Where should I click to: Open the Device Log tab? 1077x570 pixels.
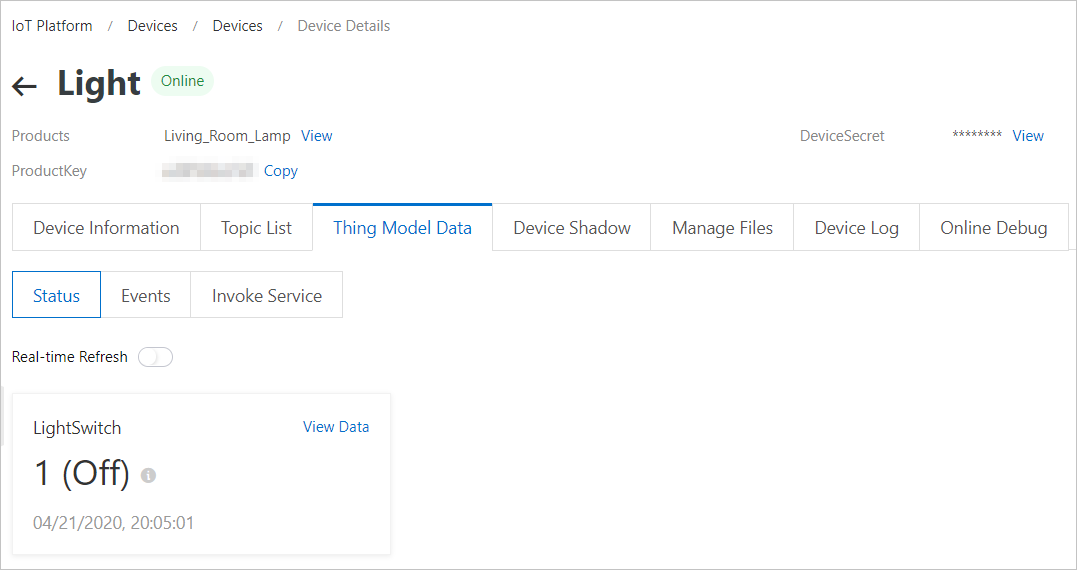(856, 228)
